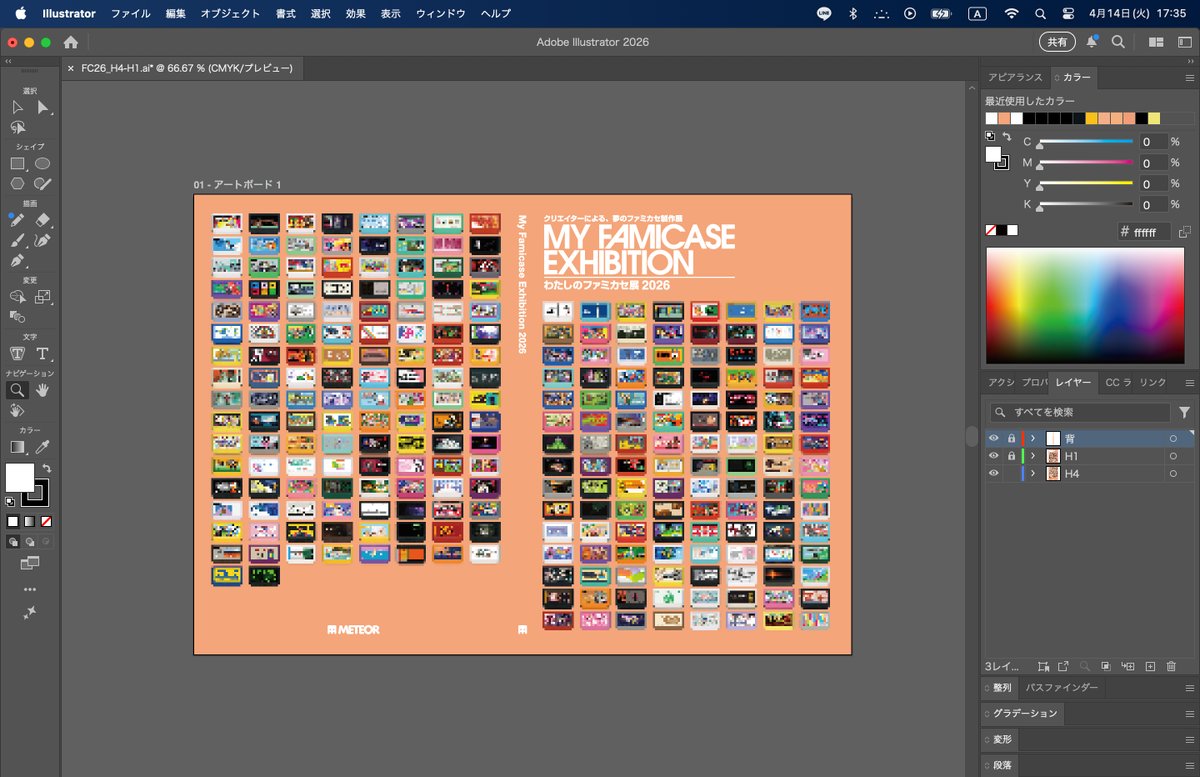The height and width of the screenshot is (777, 1200).
Task: Open the オブジェクト menu
Action: pos(230,14)
